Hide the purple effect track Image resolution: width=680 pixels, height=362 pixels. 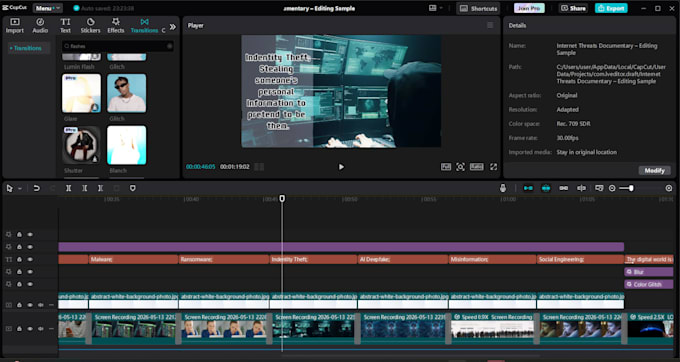coord(30,247)
